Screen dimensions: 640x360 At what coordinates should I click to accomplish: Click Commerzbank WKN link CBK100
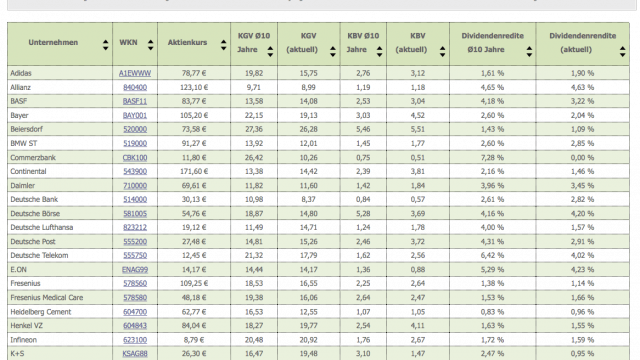point(135,158)
